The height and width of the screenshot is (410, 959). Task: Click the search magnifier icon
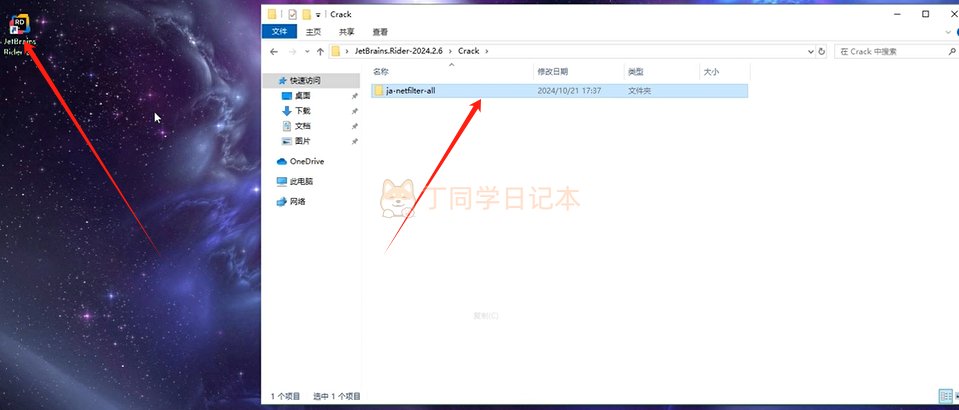[953, 51]
